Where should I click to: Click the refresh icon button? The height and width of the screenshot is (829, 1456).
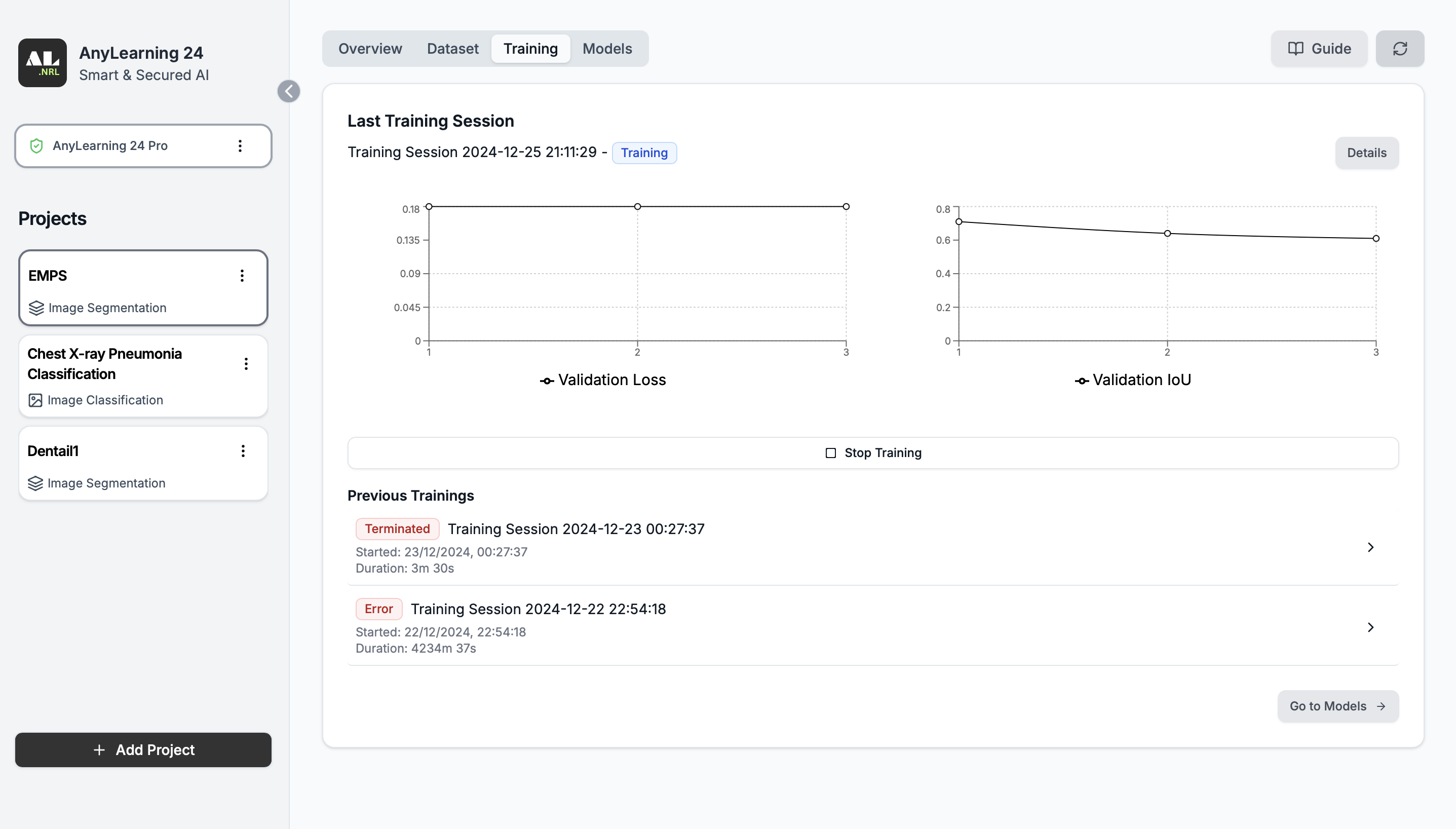click(x=1399, y=49)
